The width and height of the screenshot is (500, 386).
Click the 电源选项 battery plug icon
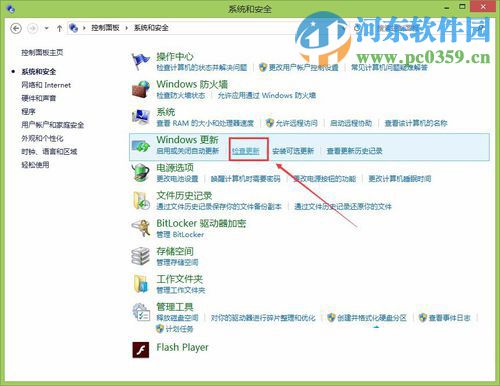pyautogui.click(x=141, y=172)
